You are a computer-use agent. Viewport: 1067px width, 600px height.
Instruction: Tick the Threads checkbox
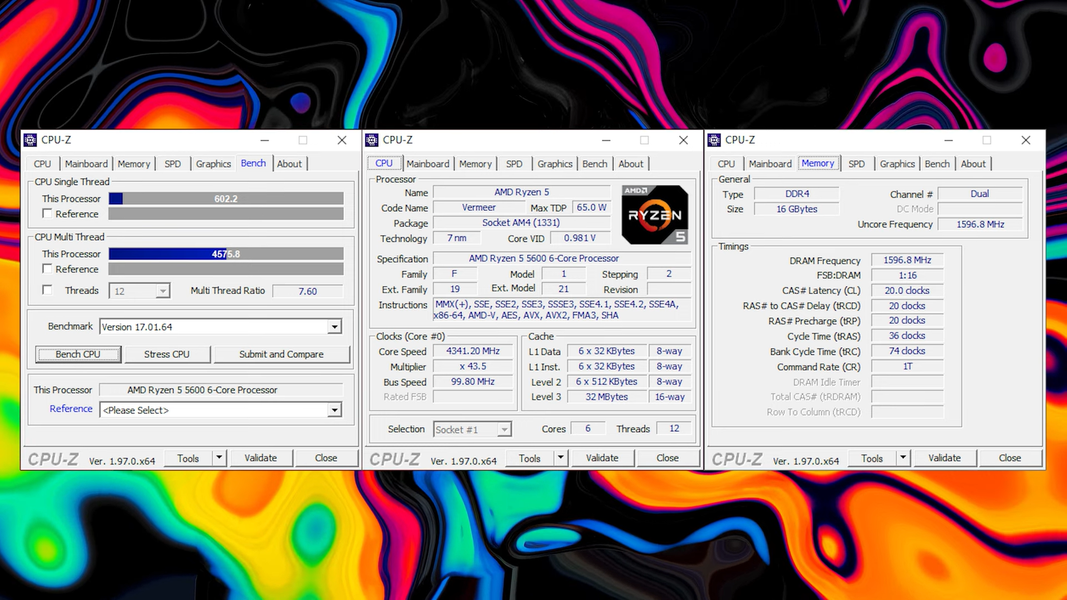tap(47, 290)
